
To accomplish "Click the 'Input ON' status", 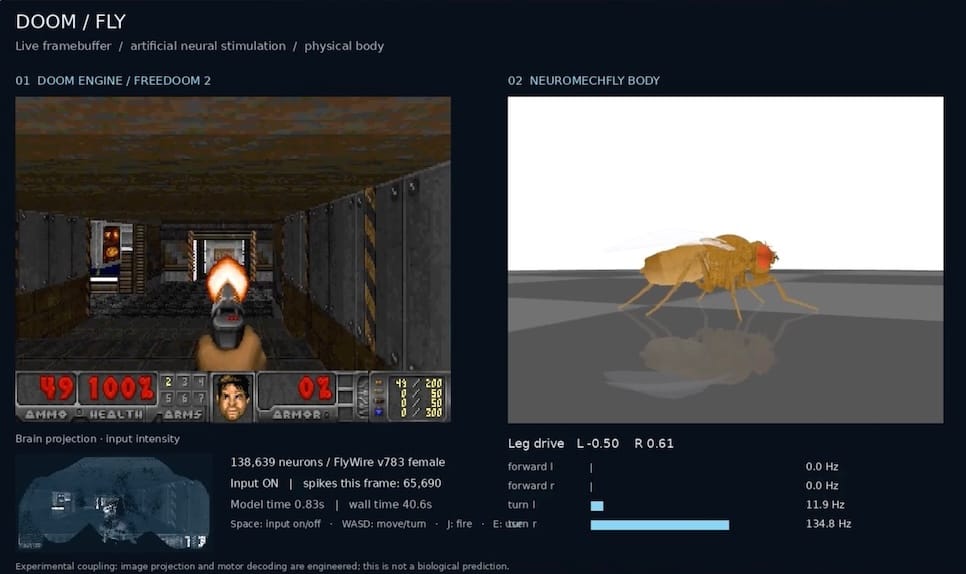I will click(x=254, y=483).
